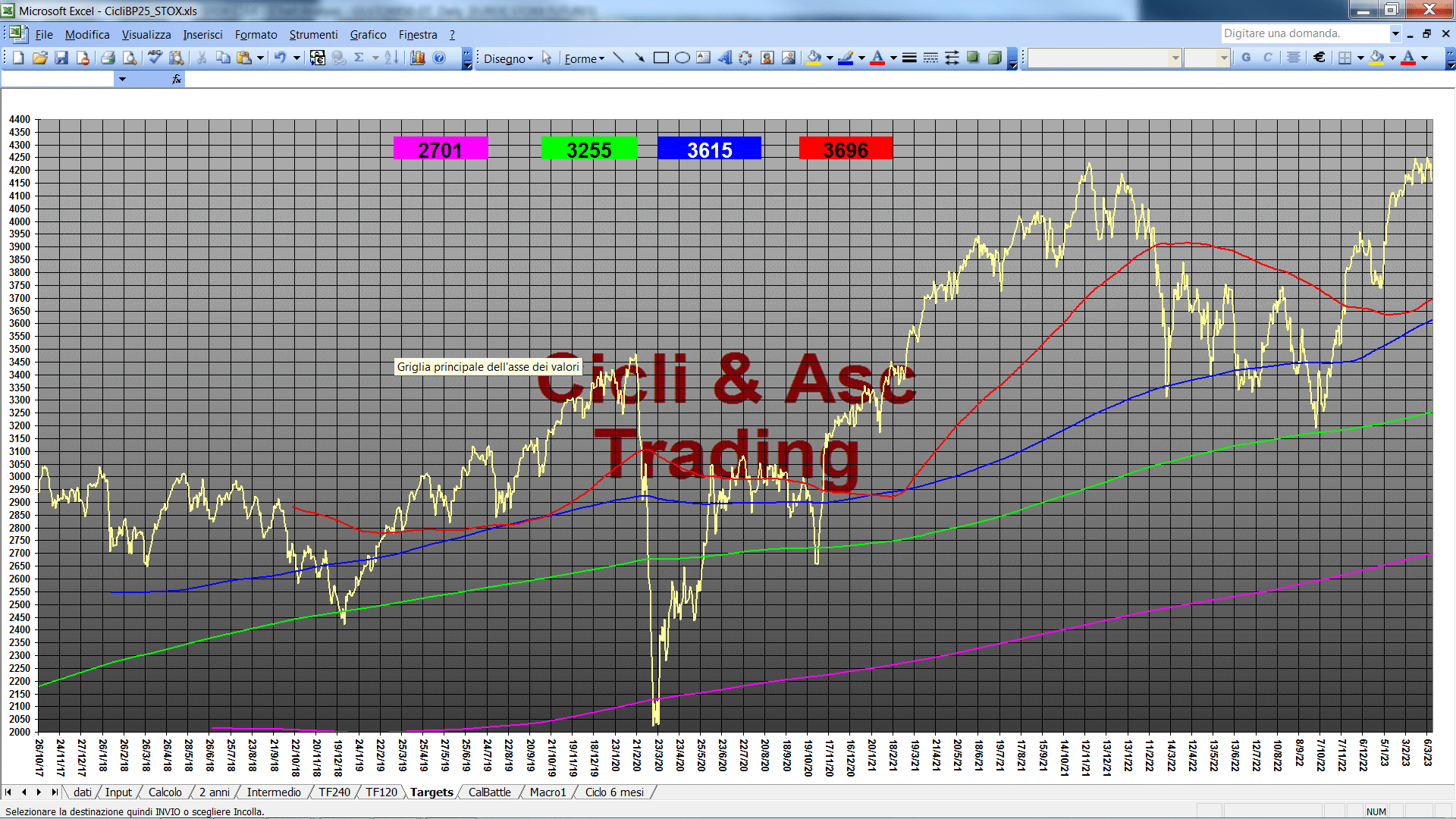Open the Formato menu
The image size is (1456, 819).
pos(256,34)
